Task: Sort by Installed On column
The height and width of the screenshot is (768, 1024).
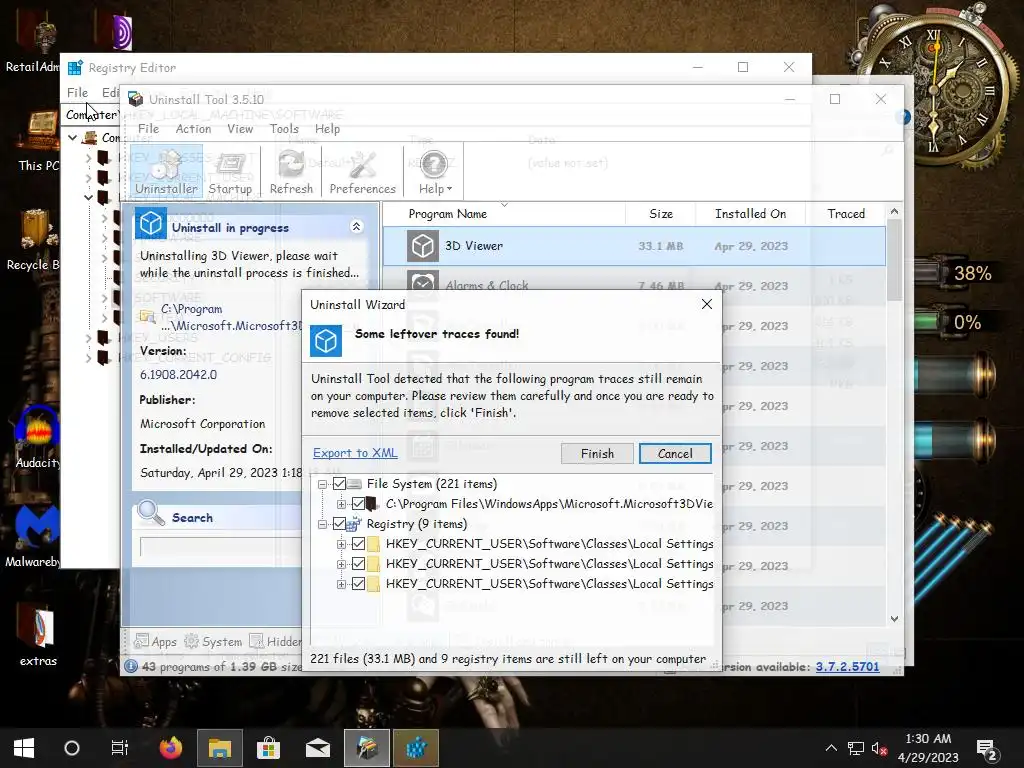Action: (750, 214)
